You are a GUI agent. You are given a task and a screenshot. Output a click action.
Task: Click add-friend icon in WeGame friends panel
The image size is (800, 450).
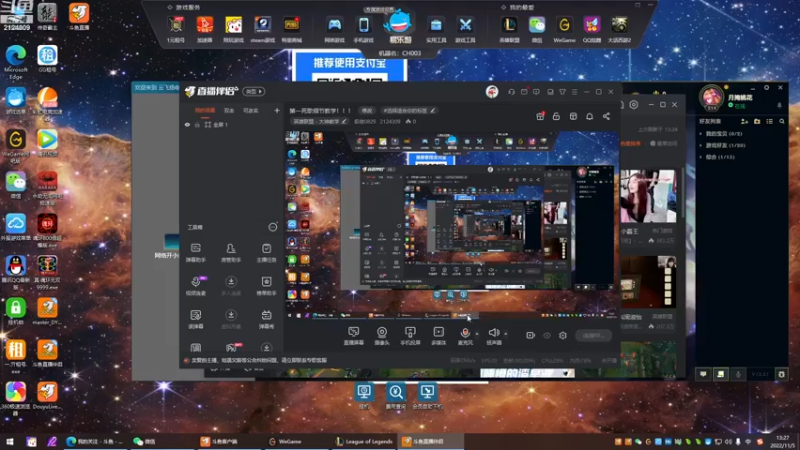point(744,121)
